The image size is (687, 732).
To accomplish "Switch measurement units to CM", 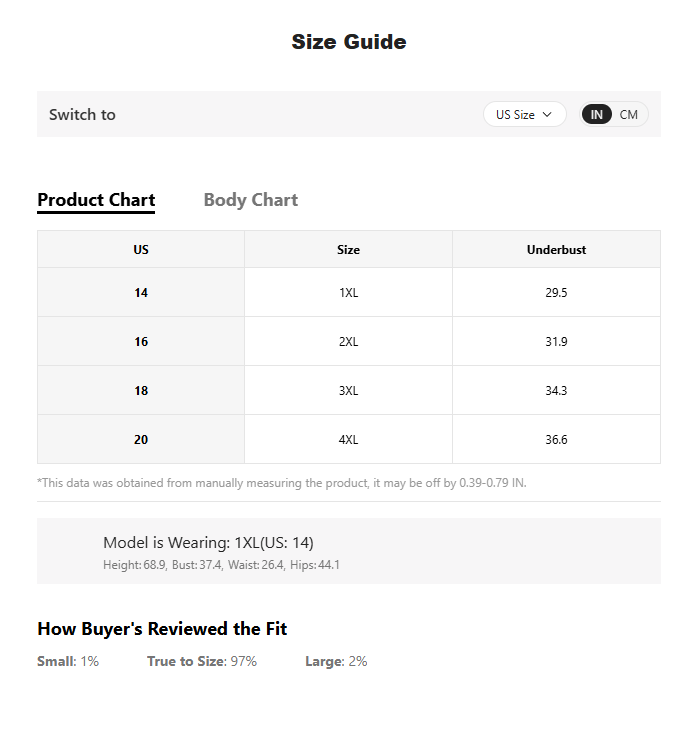I will (629, 114).
